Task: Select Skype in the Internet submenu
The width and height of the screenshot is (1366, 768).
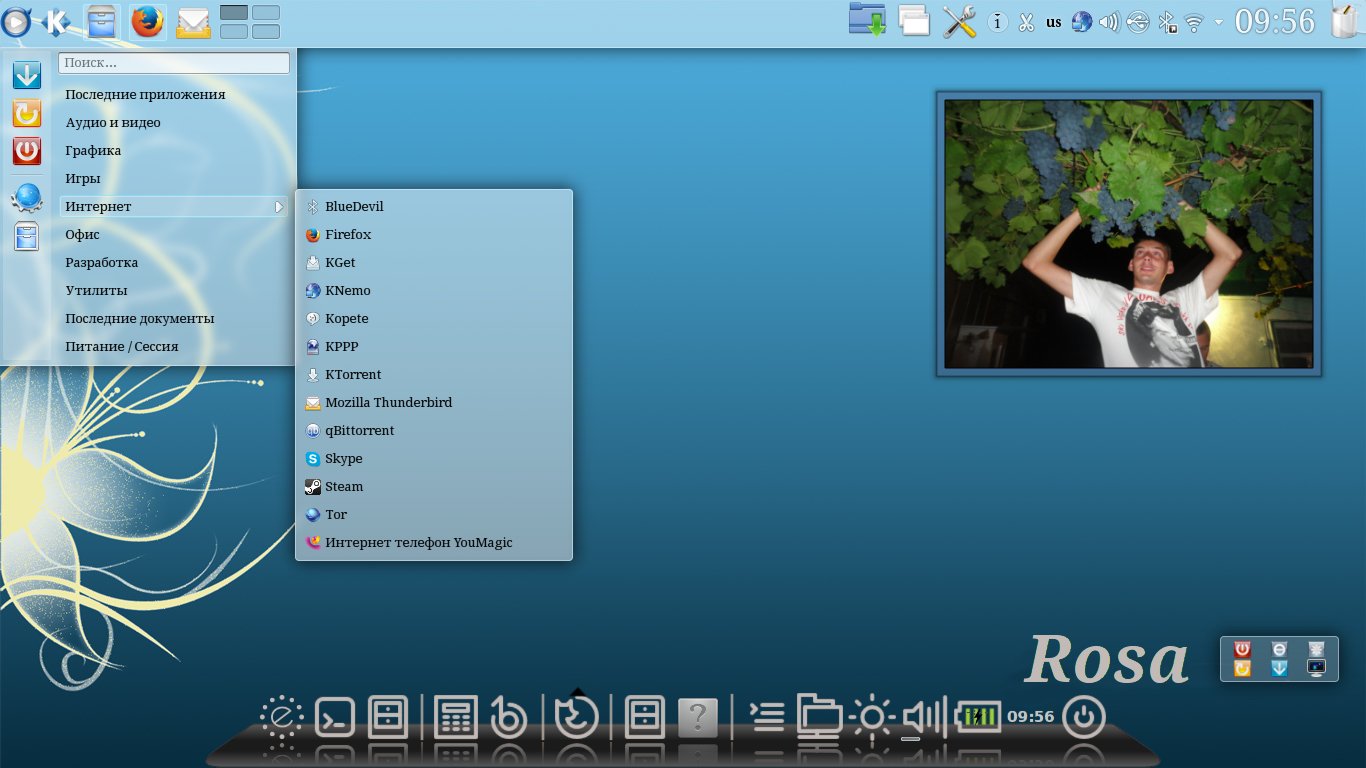Action: [x=343, y=459]
